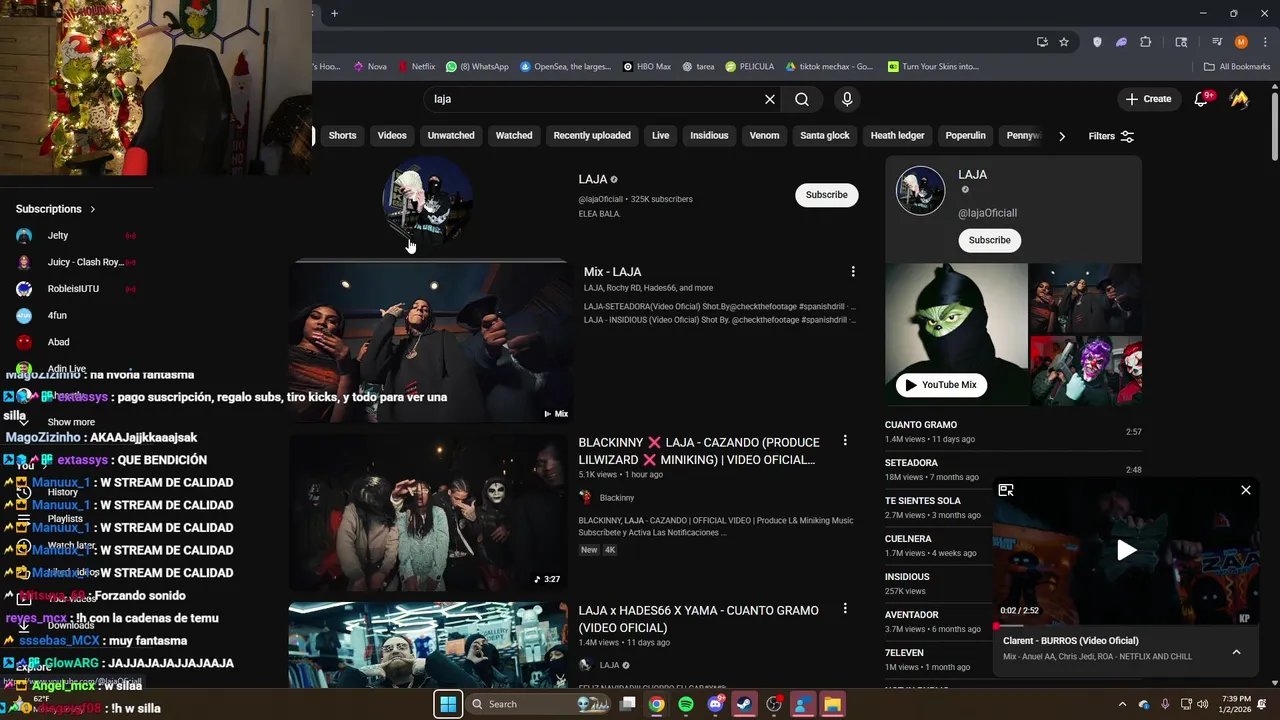Select Videos filter chip

click(392, 135)
